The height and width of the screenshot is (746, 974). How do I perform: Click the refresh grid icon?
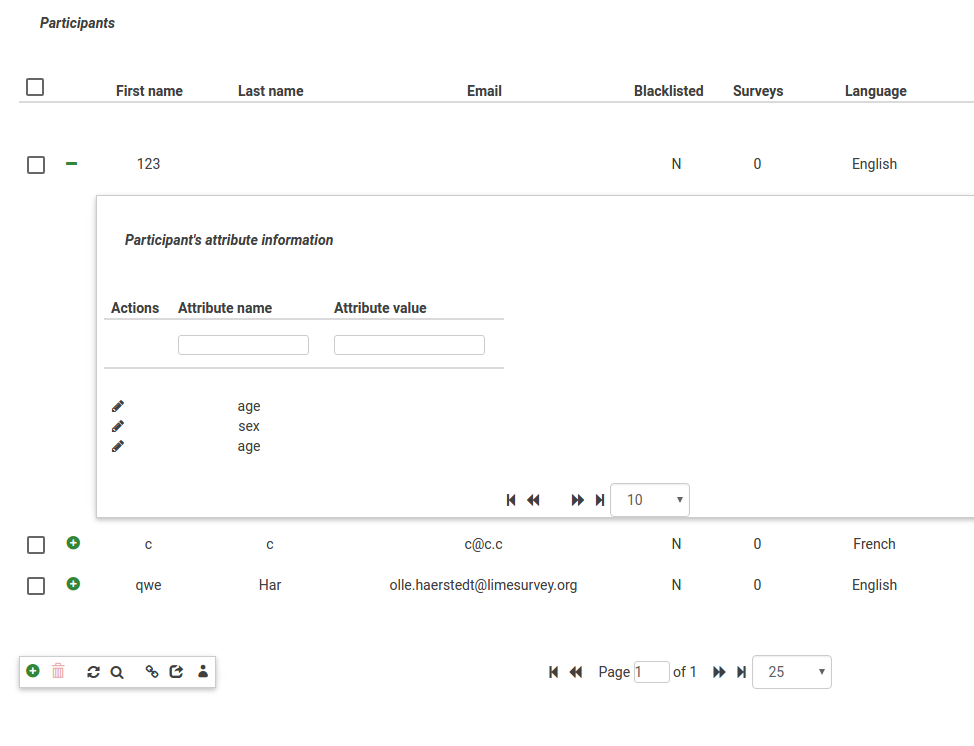pyautogui.click(x=93, y=672)
